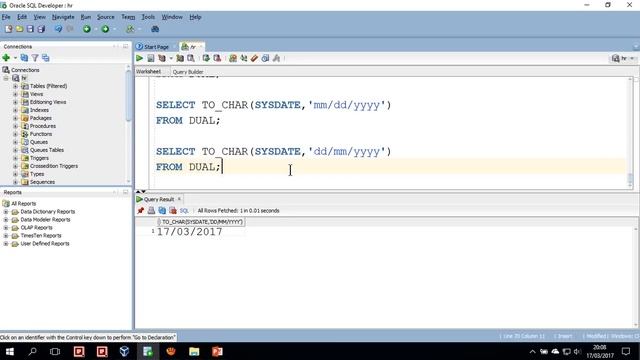
Task: Click the Delete row icon in Query Result toolbar
Action: (173, 211)
